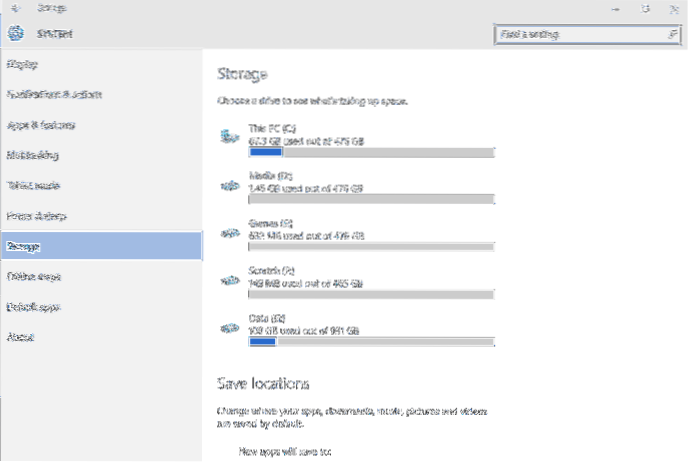The height and width of the screenshot is (462, 688).
Task: Click the back arrow in title bar
Action: coord(15,8)
